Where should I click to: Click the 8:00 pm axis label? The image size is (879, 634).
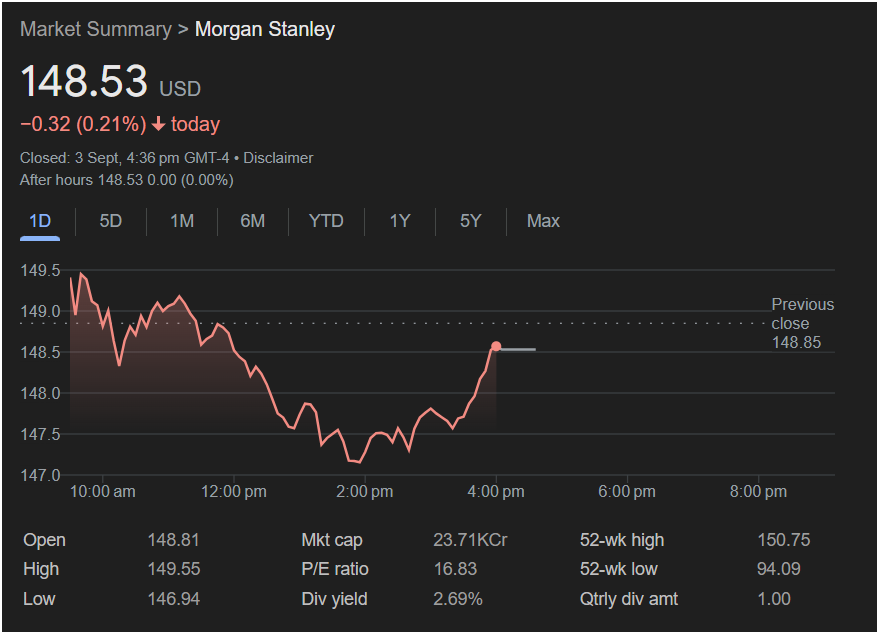point(758,492)
